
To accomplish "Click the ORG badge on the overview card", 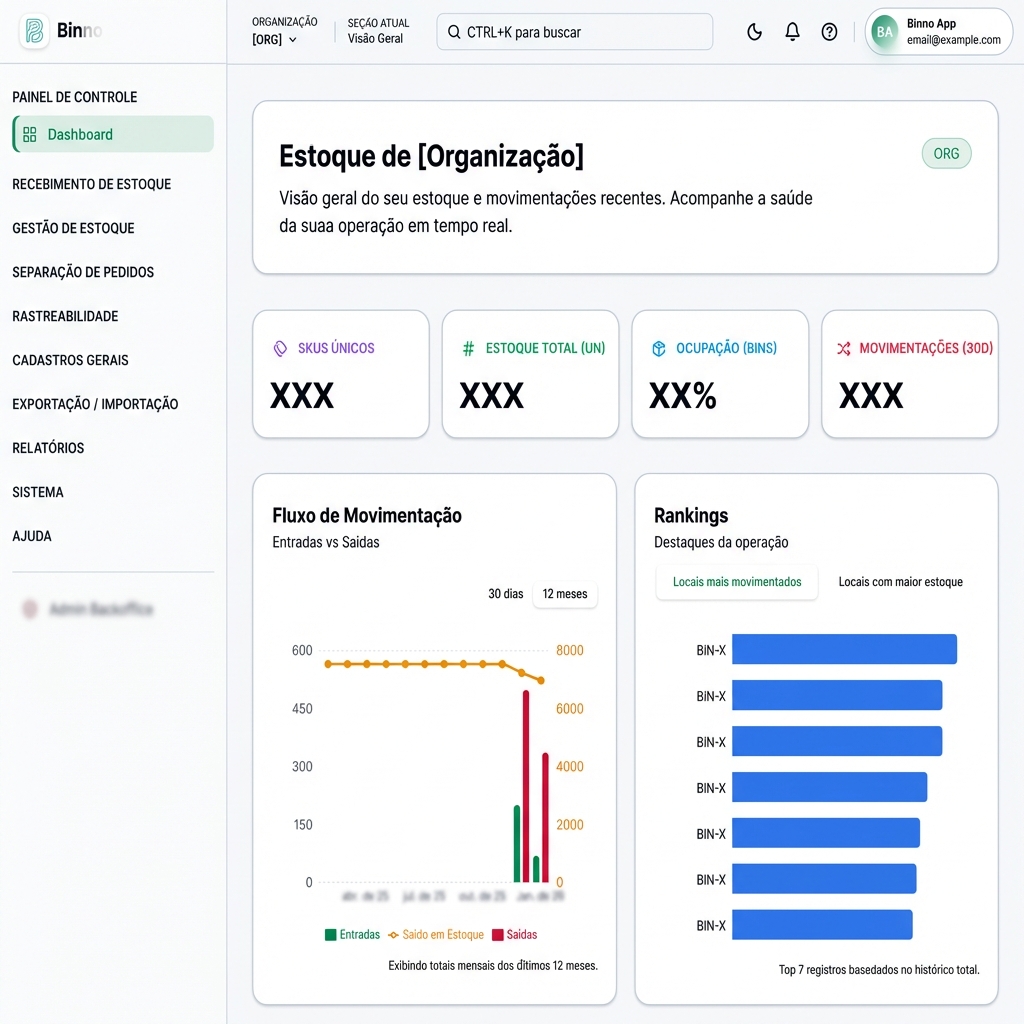I will 946,153.
